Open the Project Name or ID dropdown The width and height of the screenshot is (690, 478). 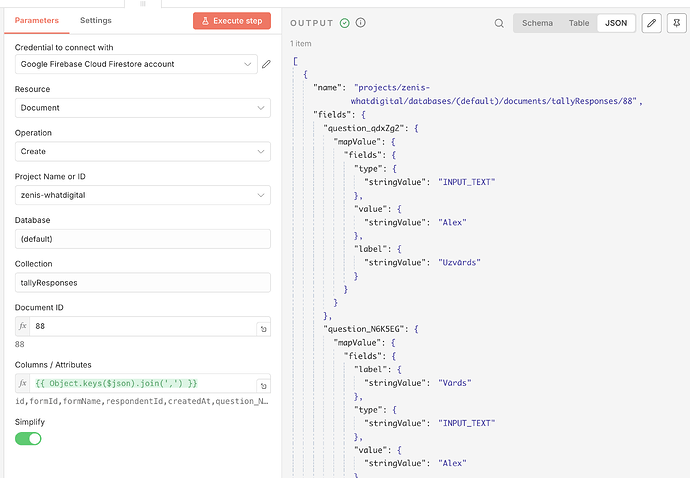[x=143, y=195]
